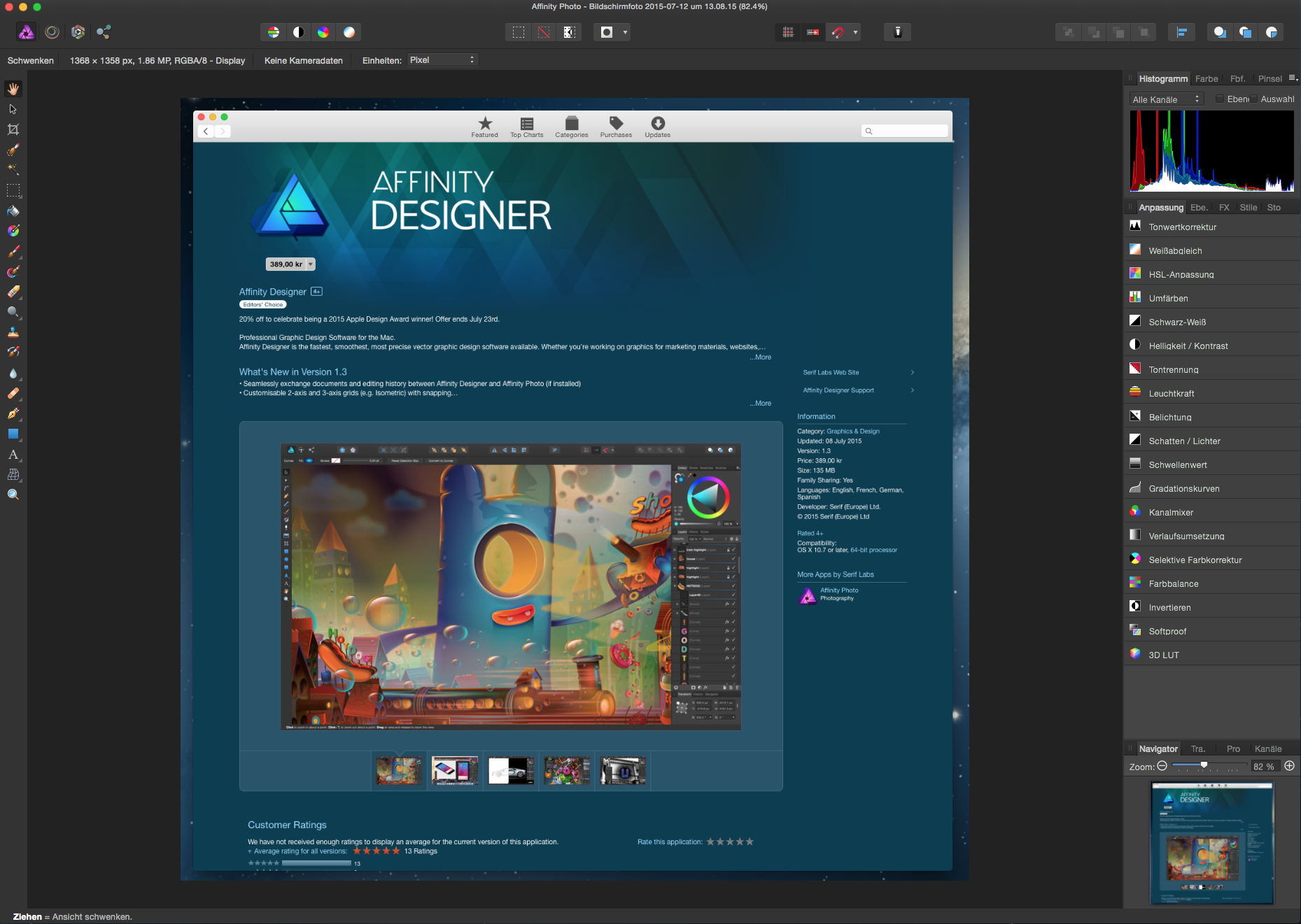
Task: Select the Mesh Warp tool
Action: tap(13, 474)
